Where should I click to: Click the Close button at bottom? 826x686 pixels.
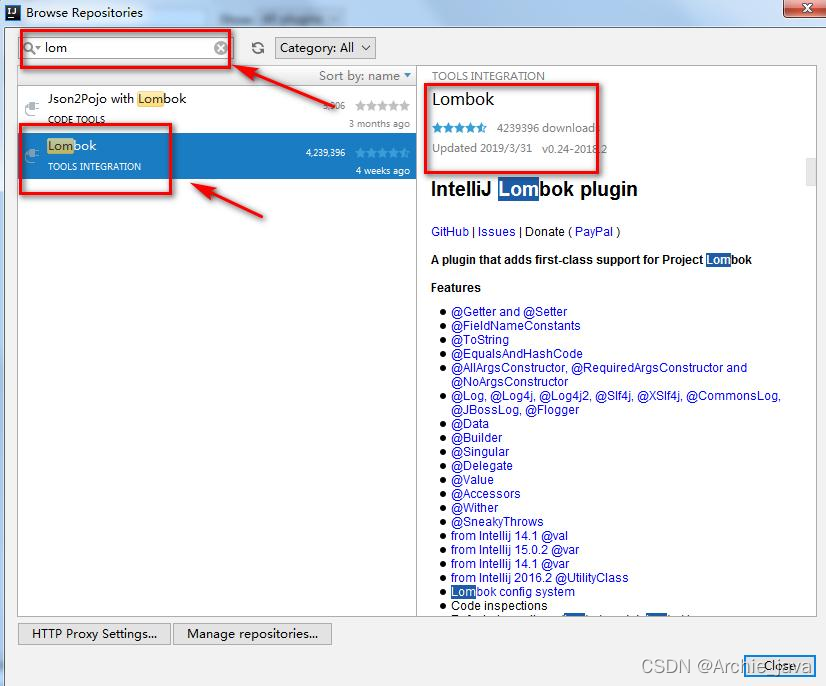tap(779, 666)
